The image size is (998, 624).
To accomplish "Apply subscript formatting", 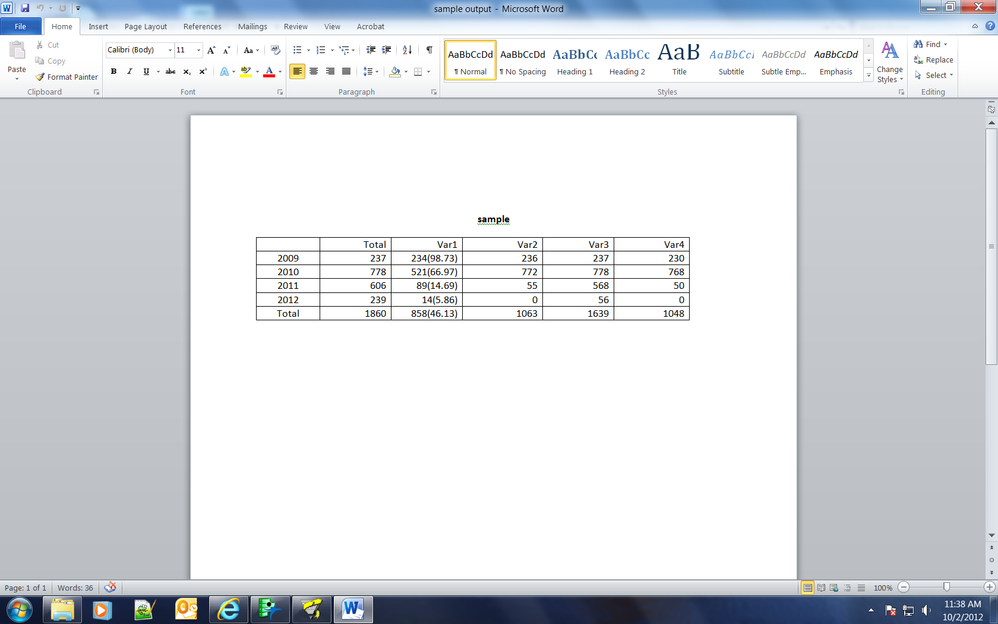I will click(x=186, y=72).
